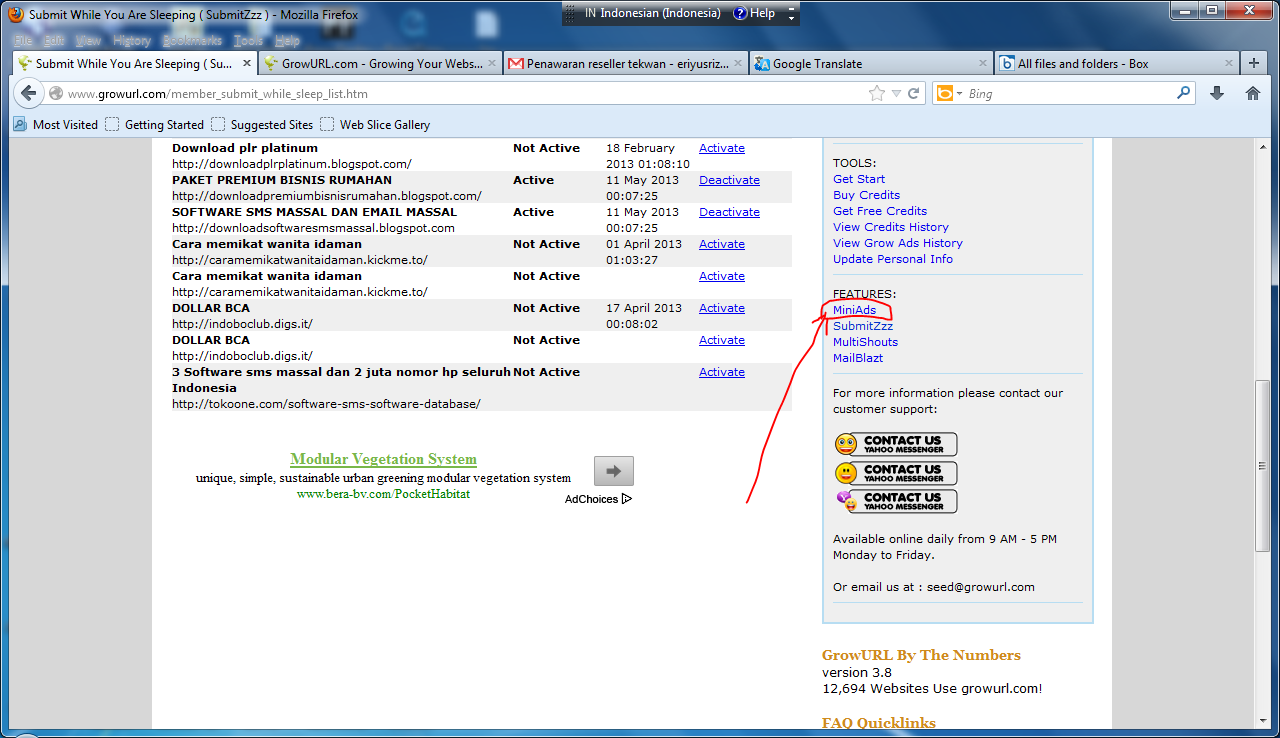Open the Suggested Sites bookmark

coord(262,125)
